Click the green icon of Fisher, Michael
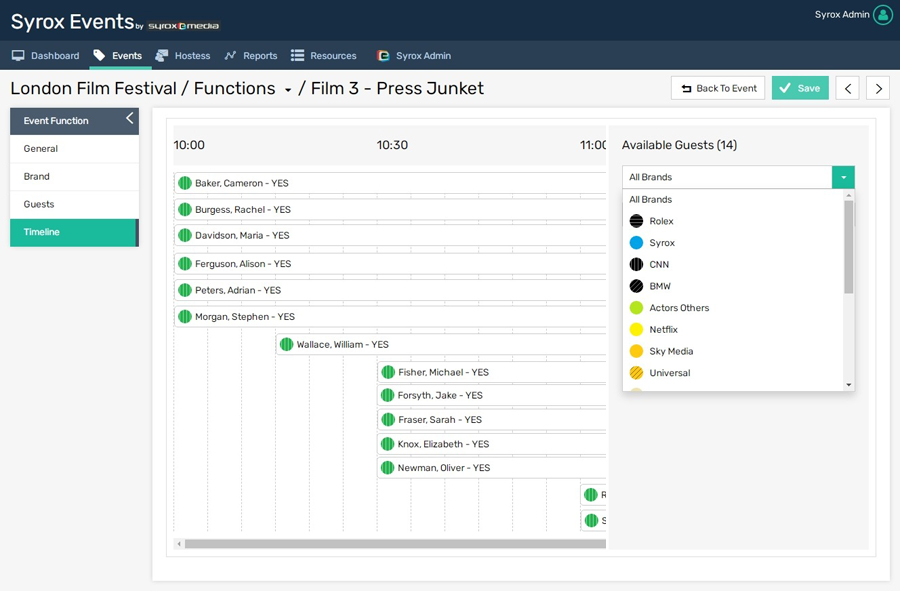 [x=388, y=372]
